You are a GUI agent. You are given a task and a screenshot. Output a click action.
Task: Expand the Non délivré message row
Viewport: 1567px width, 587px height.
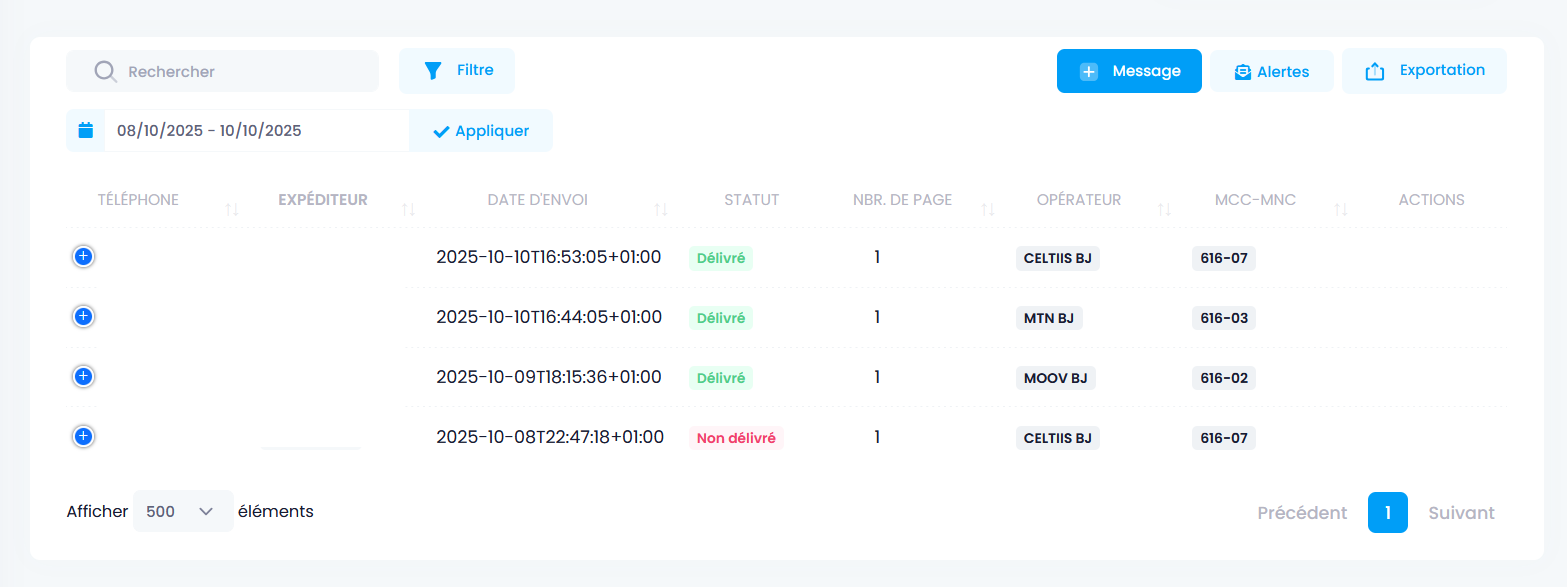84,437
